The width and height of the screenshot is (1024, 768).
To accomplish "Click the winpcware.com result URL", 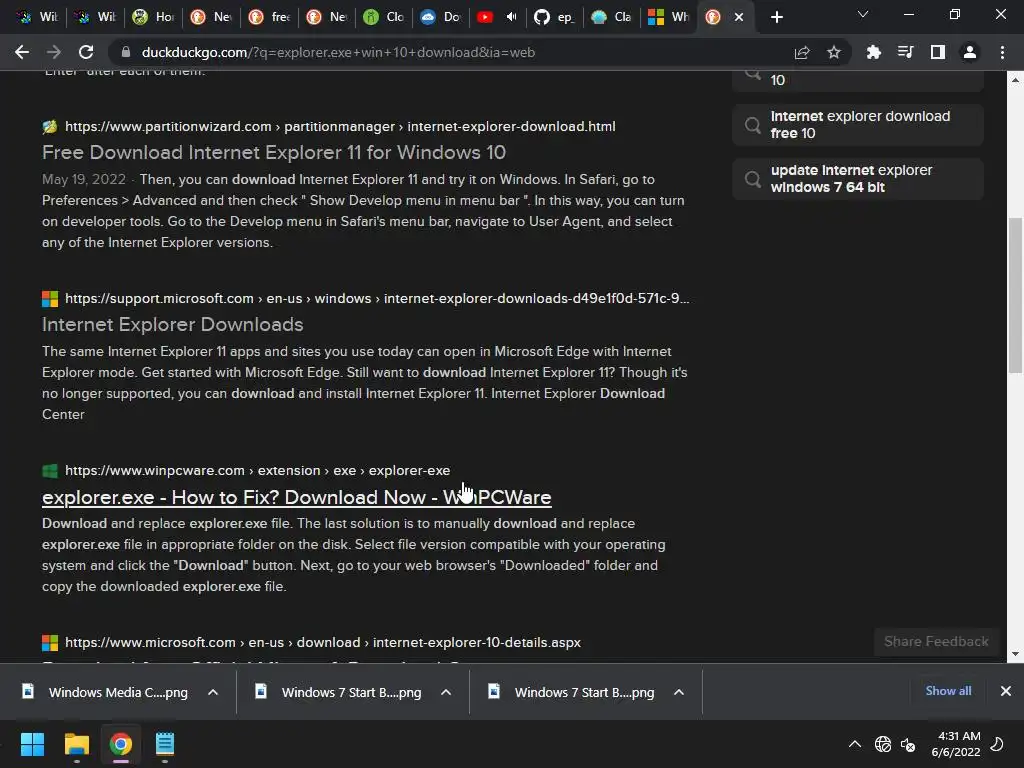I will [x=257, y=470].
